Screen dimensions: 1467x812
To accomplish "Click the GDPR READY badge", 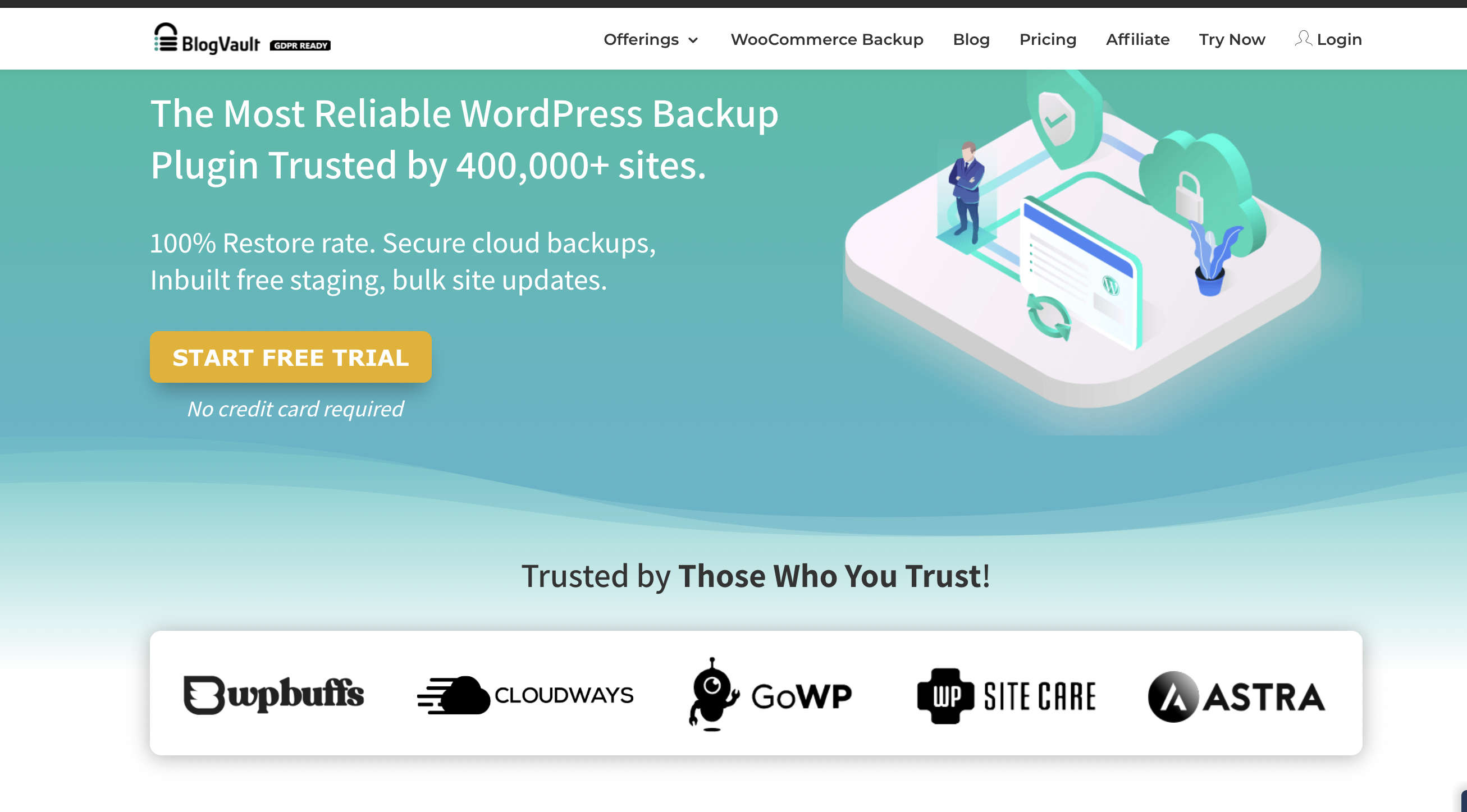I will click(x=300, y=45).
